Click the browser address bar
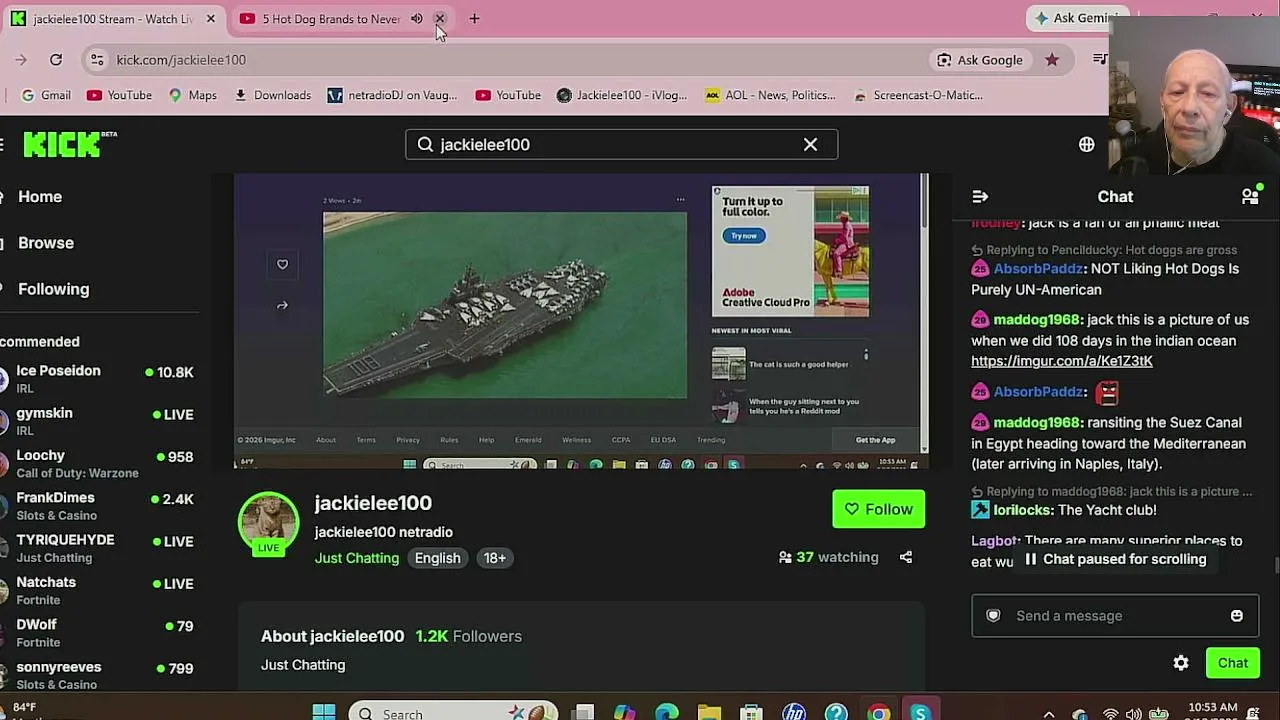 (520, 60)
